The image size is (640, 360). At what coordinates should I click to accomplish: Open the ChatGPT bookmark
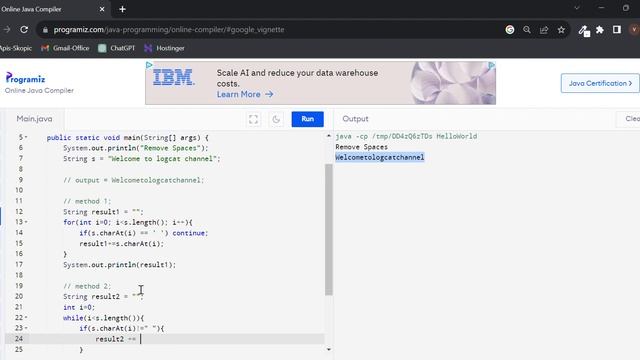coord(117,48)
